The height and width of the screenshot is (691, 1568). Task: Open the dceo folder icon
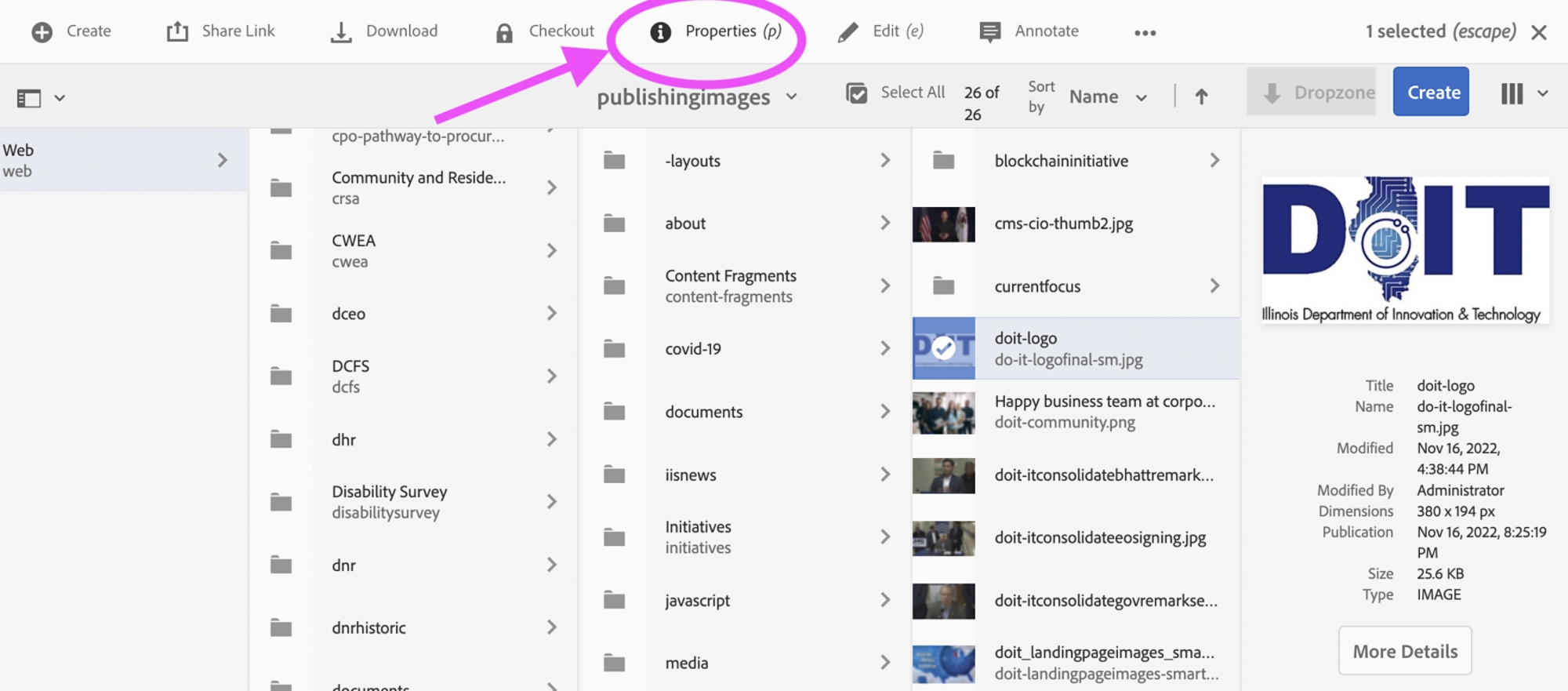tap(281, 314)
